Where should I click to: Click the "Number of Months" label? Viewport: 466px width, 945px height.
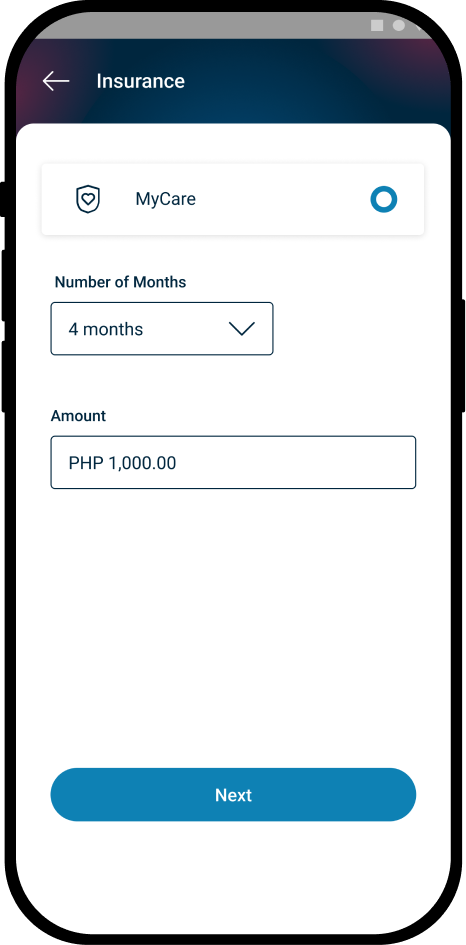point(121,282)
